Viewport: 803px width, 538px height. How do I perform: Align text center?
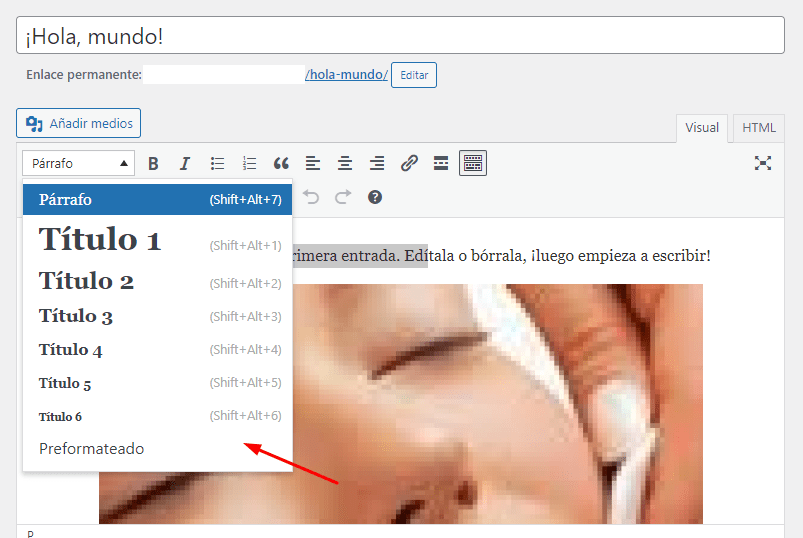[345, 163]
